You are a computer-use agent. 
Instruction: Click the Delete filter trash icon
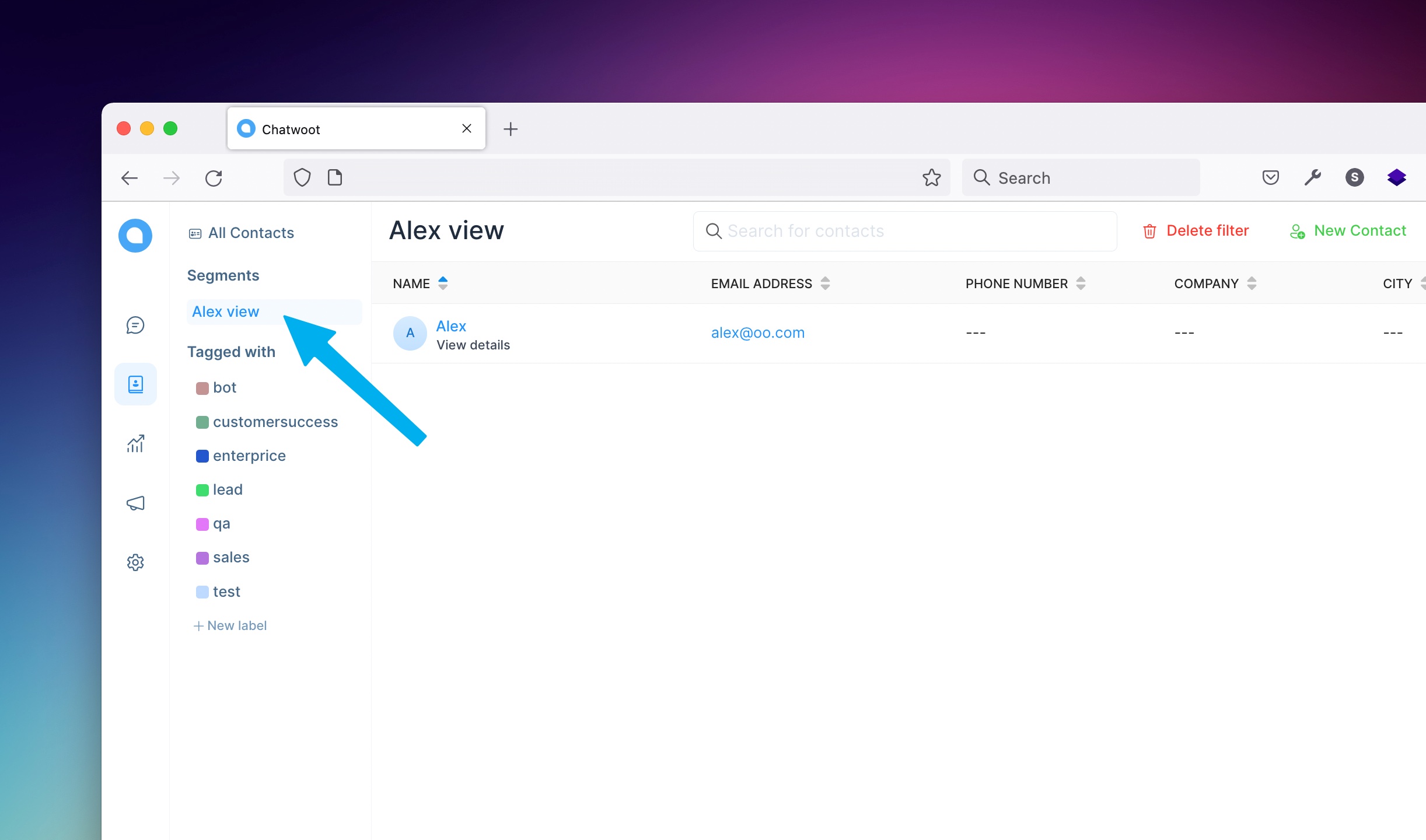pyautogui.click(x=1149, y=230)
